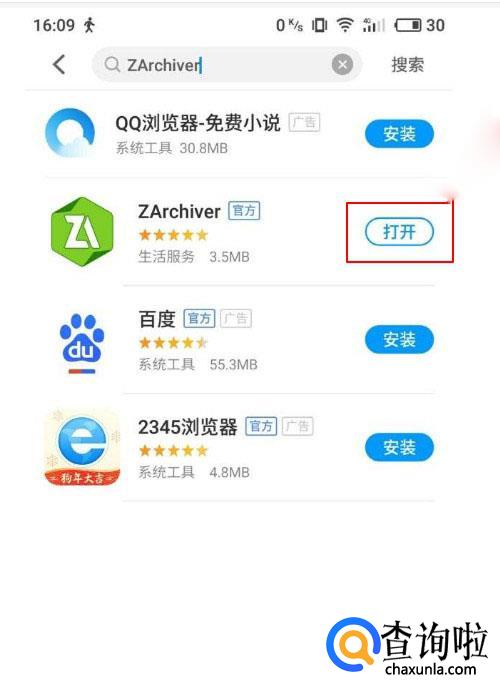Install 百度 with 安装 button
500x700 pixels.
point(400,340)
